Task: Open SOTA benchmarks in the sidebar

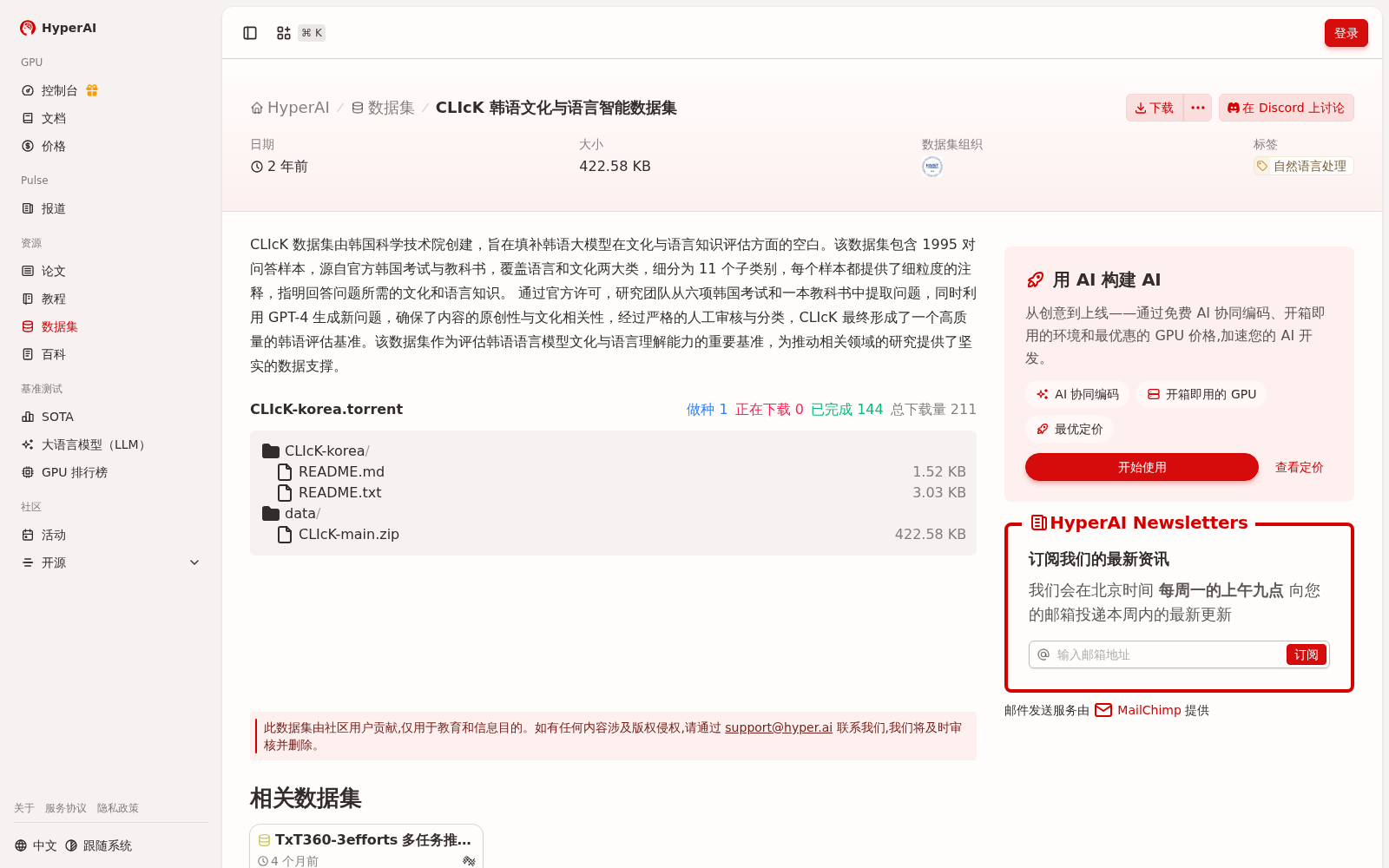Action: [57, 417]
